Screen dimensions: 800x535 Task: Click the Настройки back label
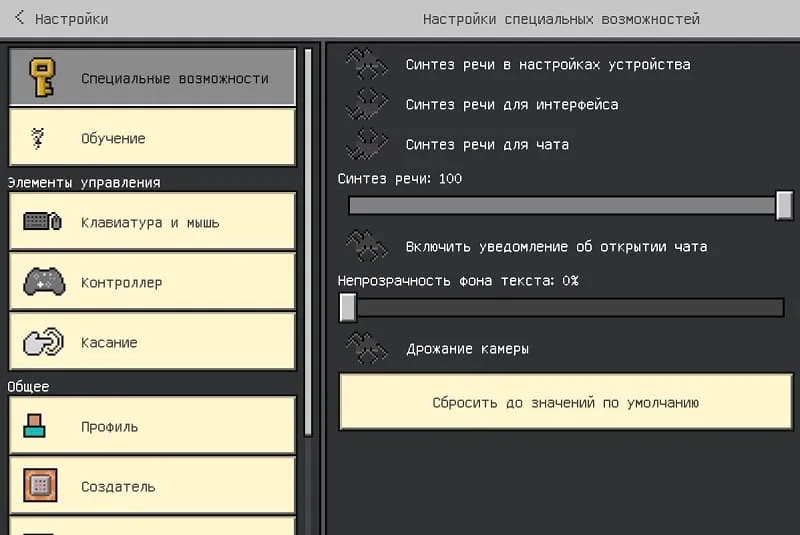click(x=71, y=19)
